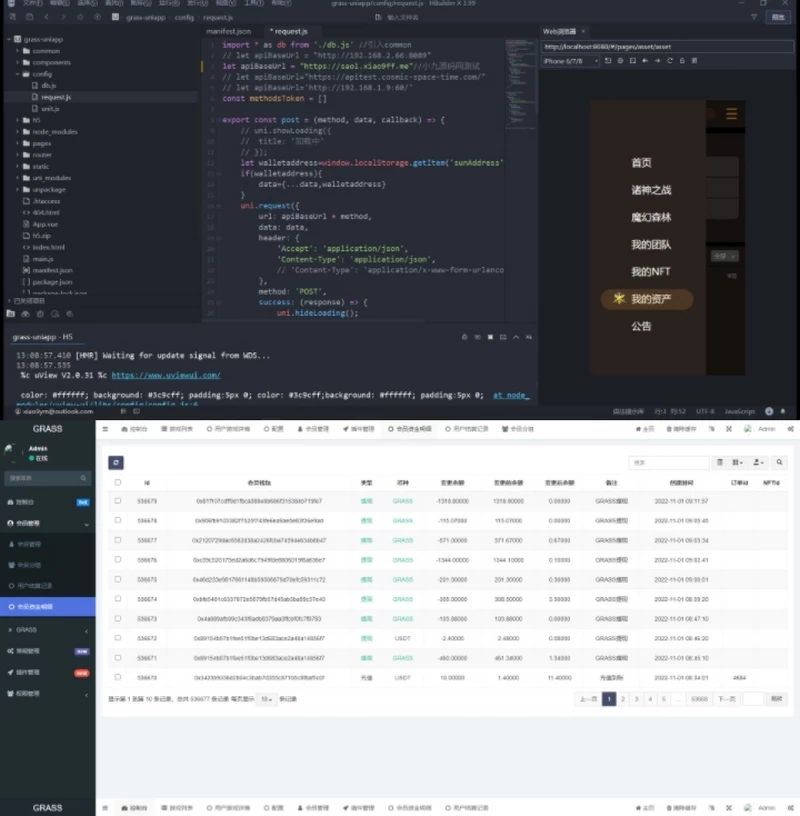800x816 pixels.
Task: Open the iPhone 6/7/8 device dropdown
Action: (570, 61)
